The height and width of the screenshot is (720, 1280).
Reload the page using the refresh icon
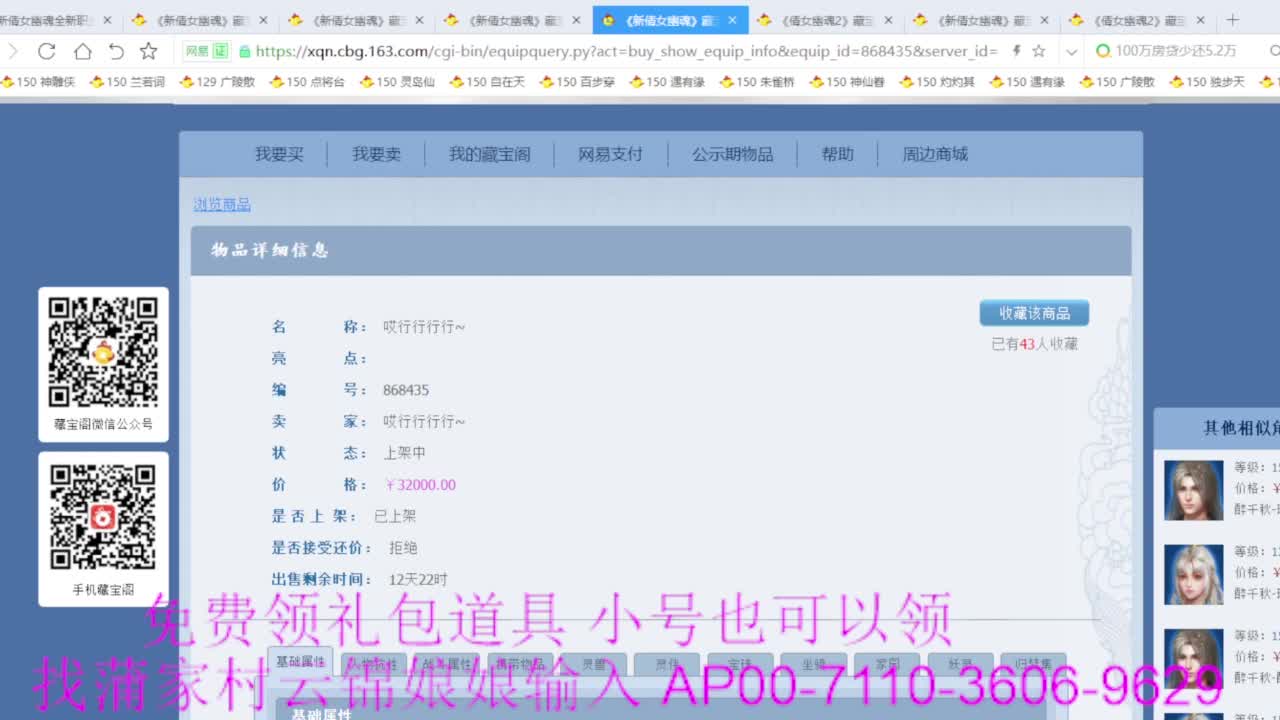(x=48, y=51)
